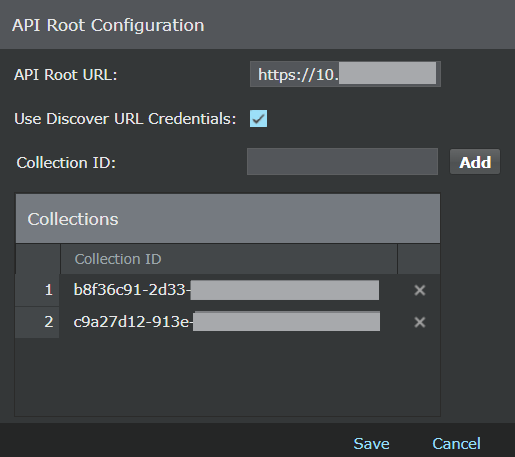
Task: Focus the API Root URL input field
Action: tap(345, 74)
